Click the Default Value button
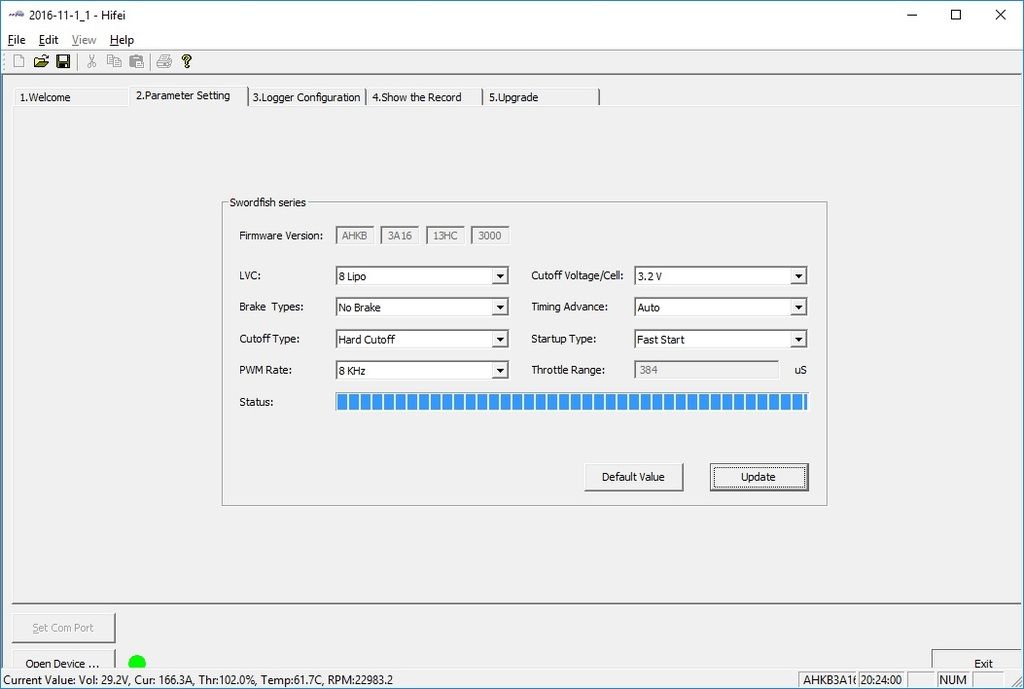The image size is (1024, 689). pyautogui.click(x=633, y=477)
